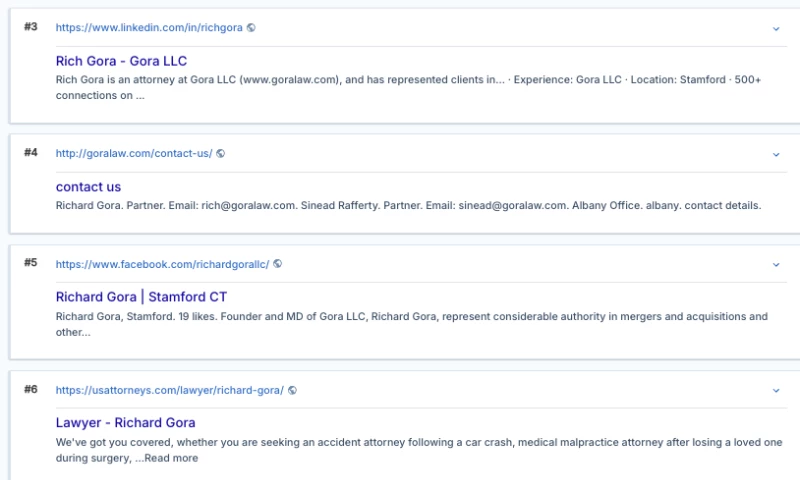Screen dimensions: 800x480
Task: Expand result #4 with its chevron
Action: pos(776,154)
